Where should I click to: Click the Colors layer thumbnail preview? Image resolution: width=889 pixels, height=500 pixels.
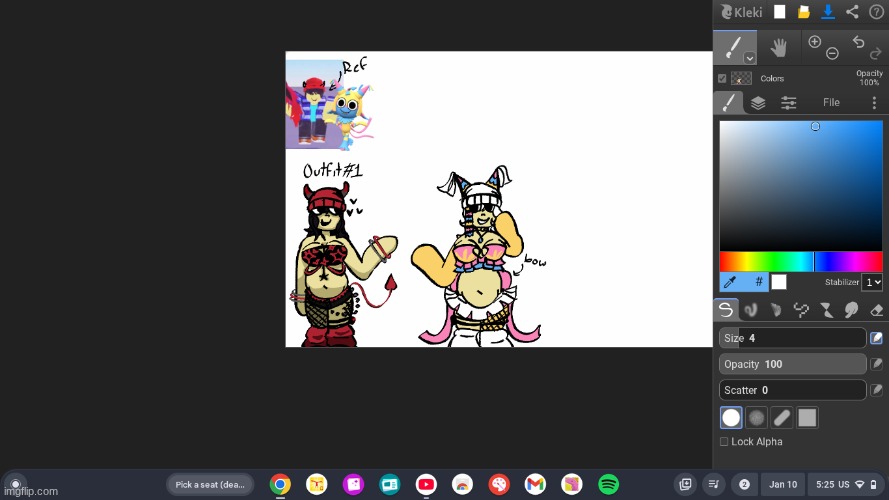point(741,78)
